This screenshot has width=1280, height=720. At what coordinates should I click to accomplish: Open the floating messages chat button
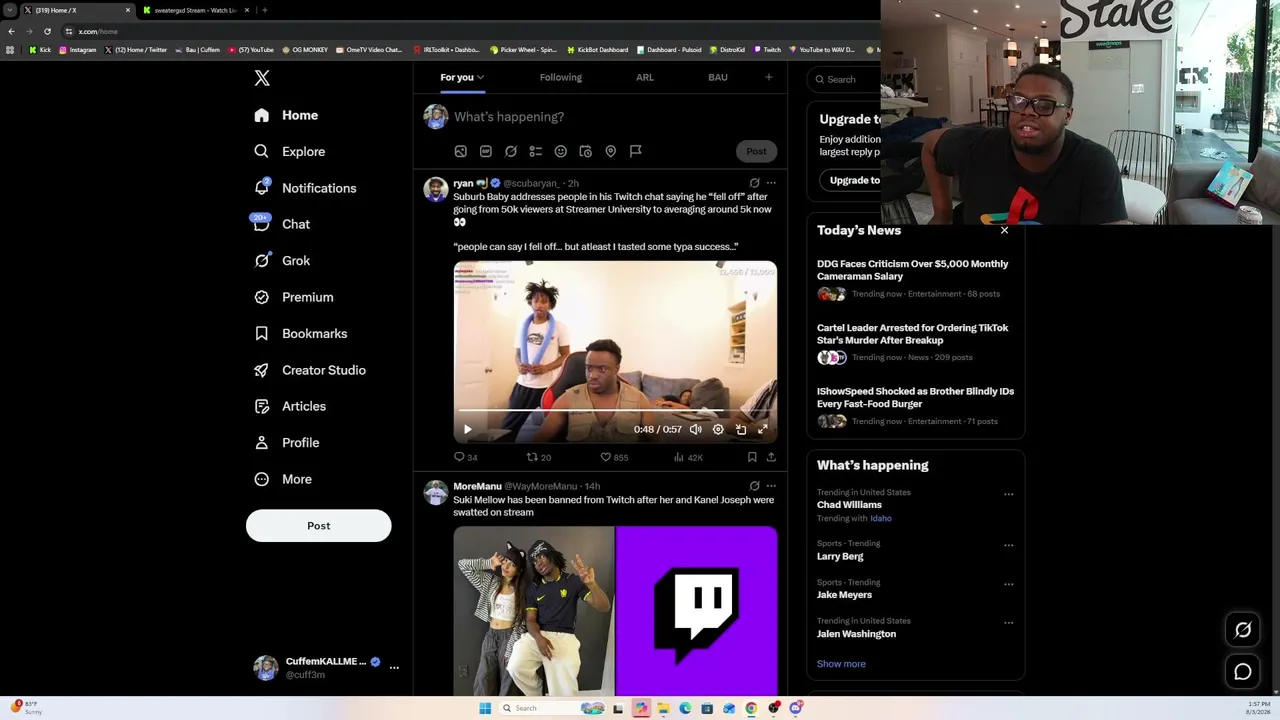[x=1243, y=672]
